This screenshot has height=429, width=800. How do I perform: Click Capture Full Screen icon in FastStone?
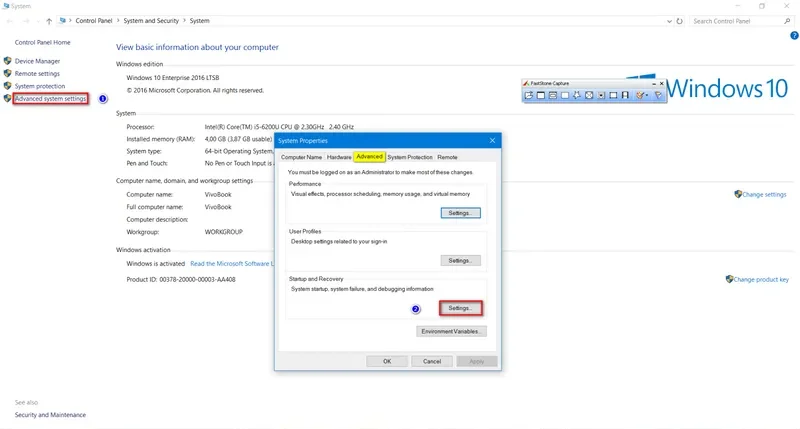click(x=589, y=95)
